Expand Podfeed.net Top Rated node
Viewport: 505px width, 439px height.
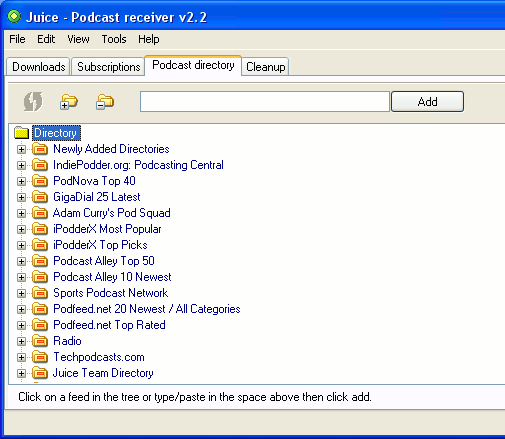(21, 325)
